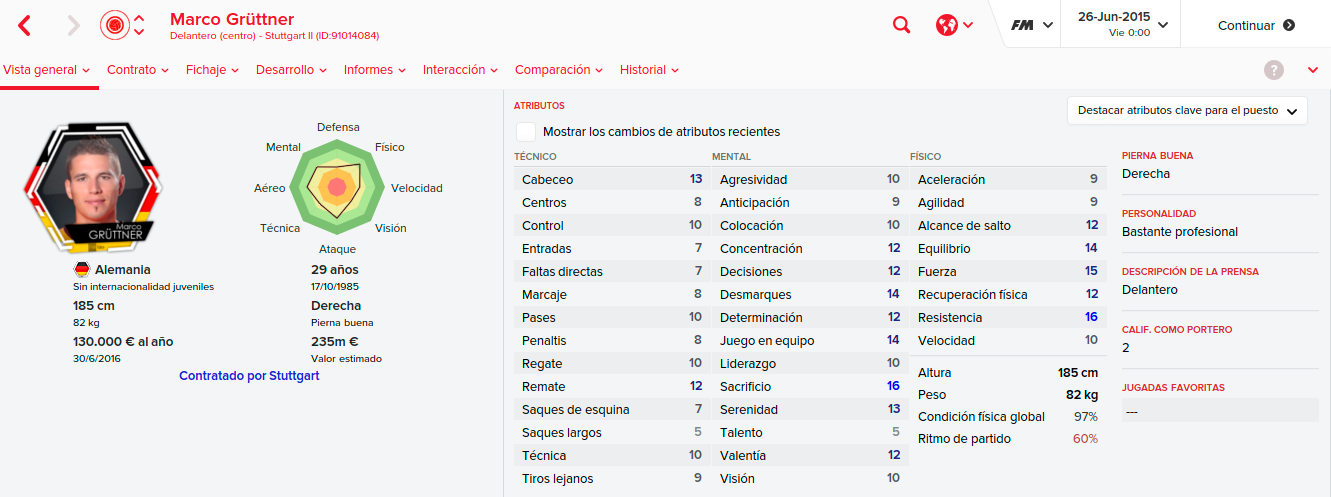Step to previous player with up chevron
Viewport: 1331px width, 497px height.
139,18
